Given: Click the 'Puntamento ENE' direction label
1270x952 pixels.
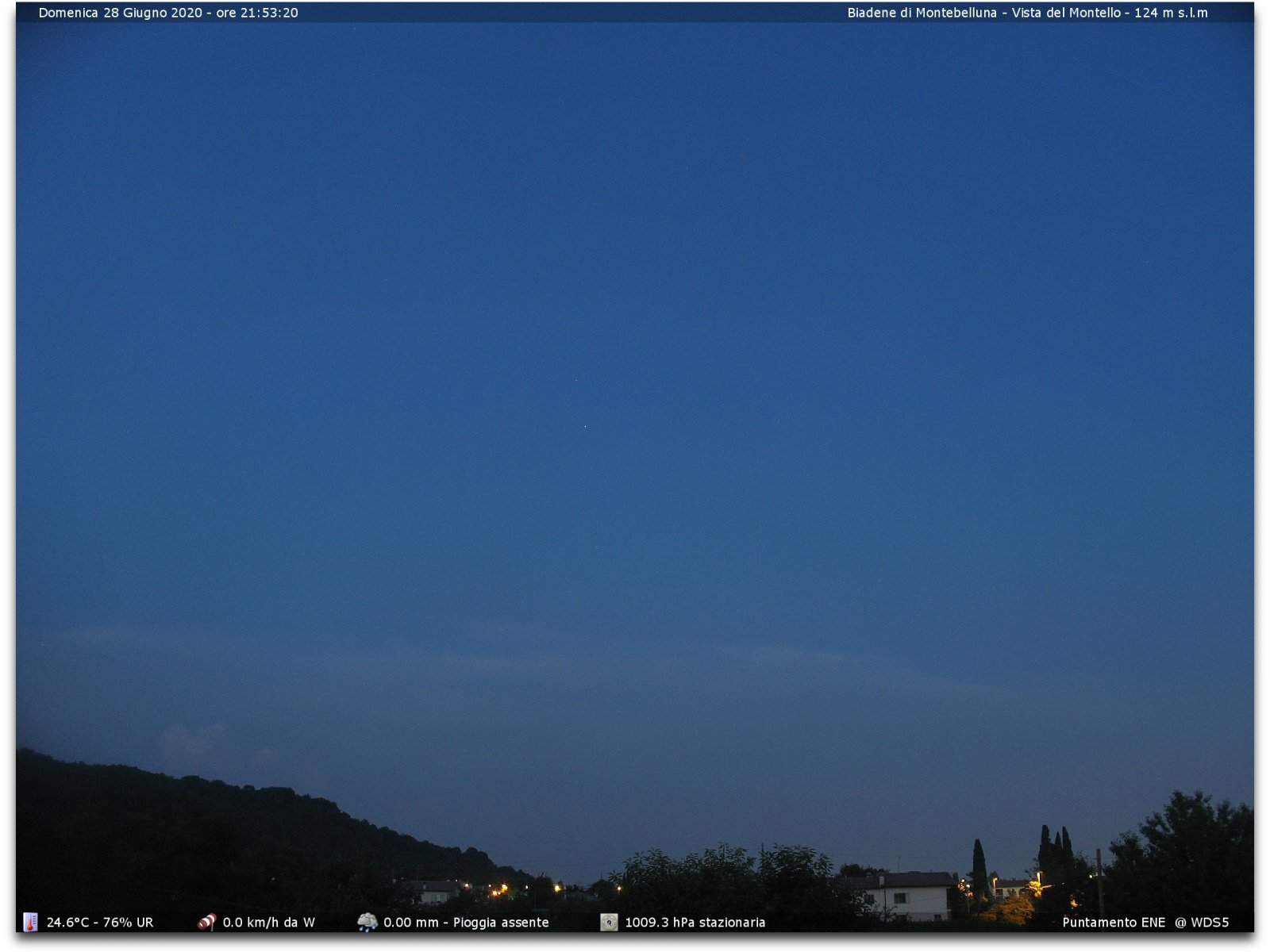Looking at the screenshot, I should click(x=1114, y=923).
